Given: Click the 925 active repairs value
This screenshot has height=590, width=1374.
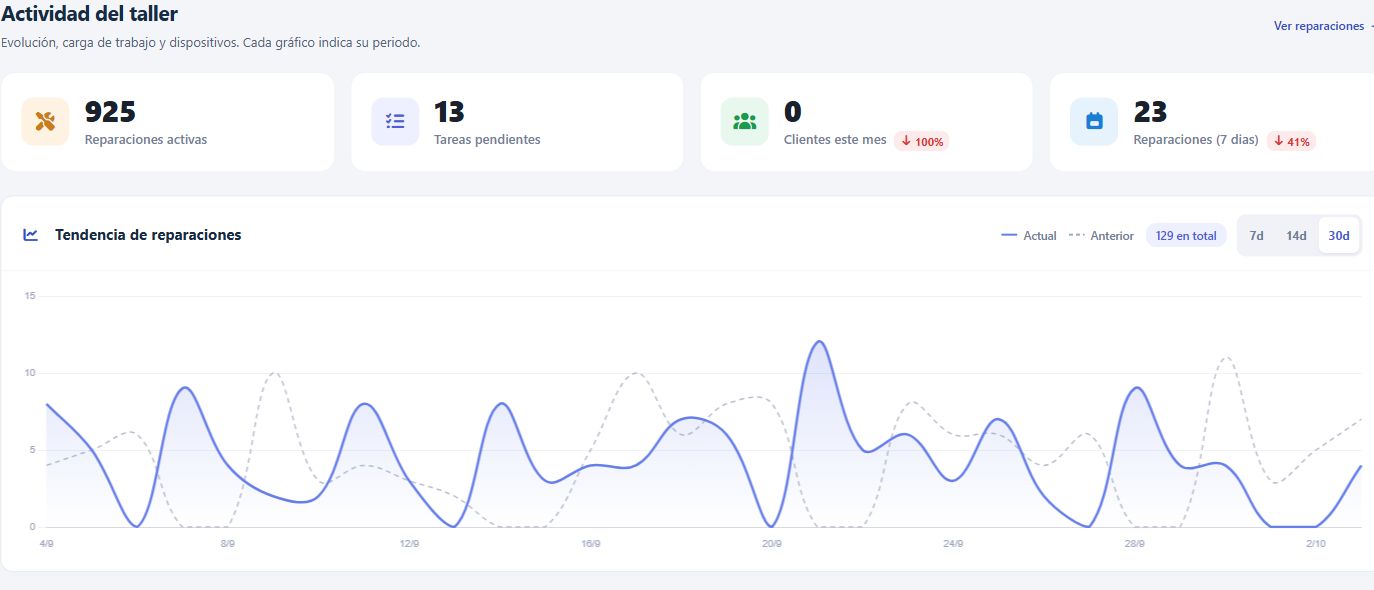Looking at the screenshot, I should click(110, 112).
